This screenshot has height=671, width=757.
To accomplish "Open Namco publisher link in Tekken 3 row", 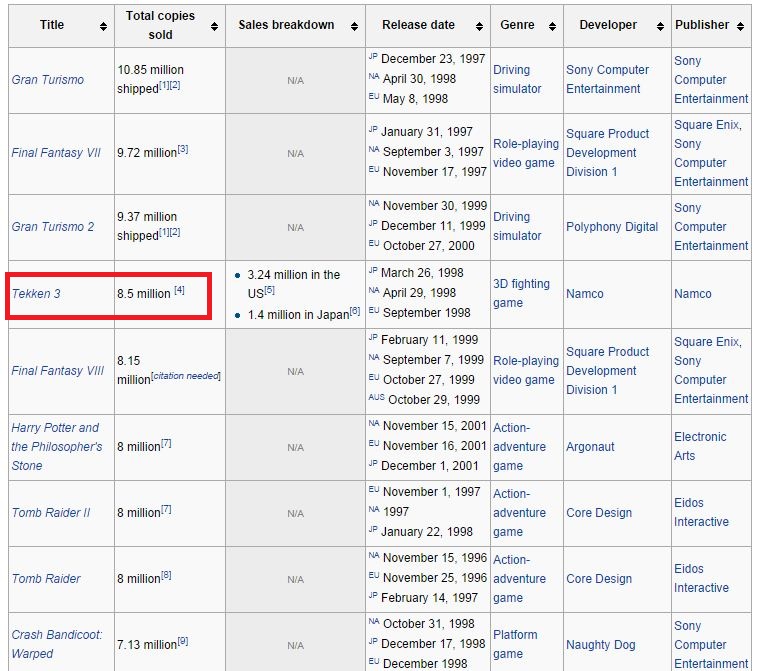I will [693, 294].
